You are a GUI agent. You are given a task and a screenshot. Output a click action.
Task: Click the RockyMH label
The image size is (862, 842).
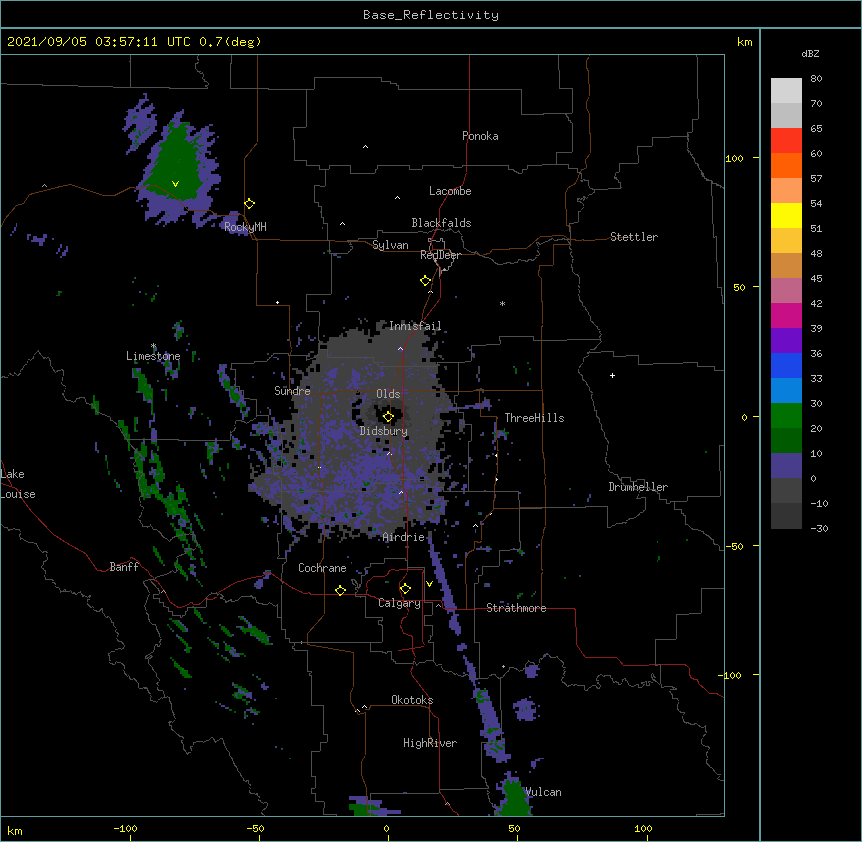click(x=245, y=227)
